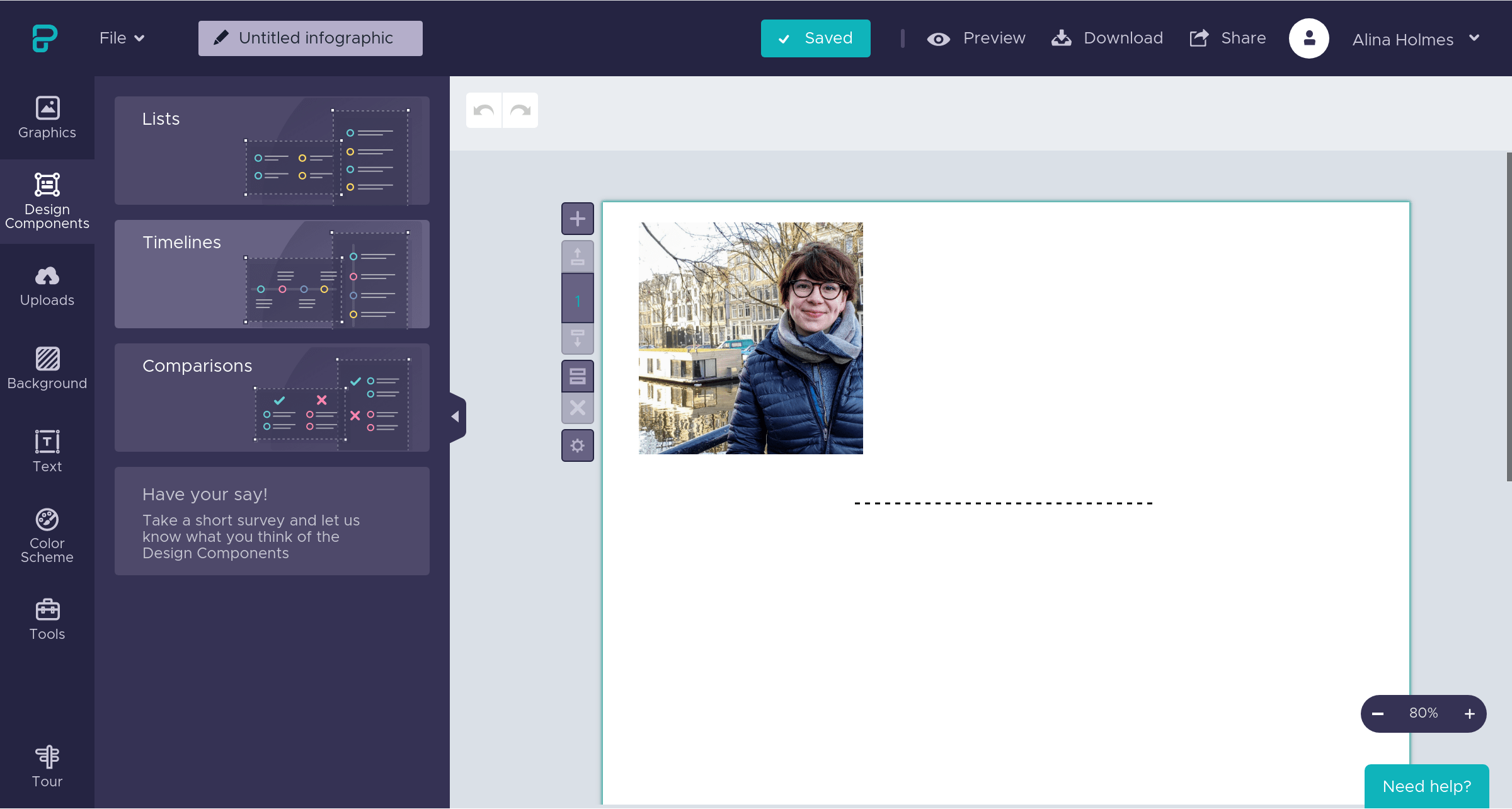Open the Graphics sidebar panel

47,118
